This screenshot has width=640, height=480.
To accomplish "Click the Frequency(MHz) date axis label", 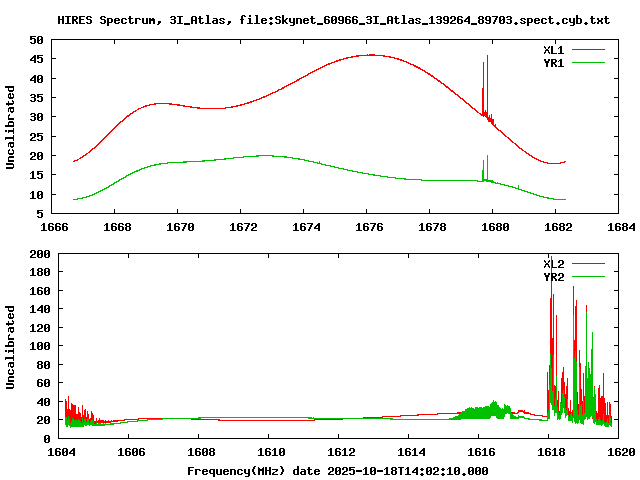I will tap(338, 470).
